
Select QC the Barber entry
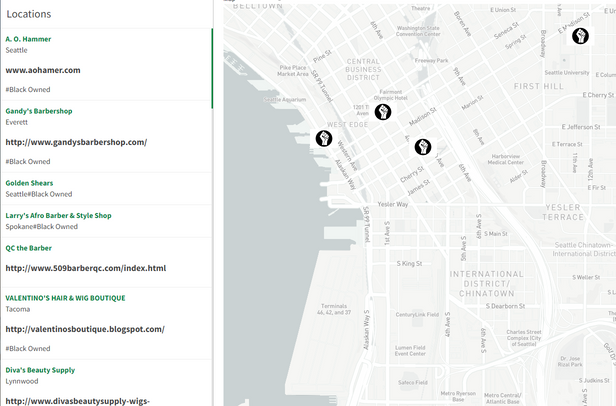29,247
